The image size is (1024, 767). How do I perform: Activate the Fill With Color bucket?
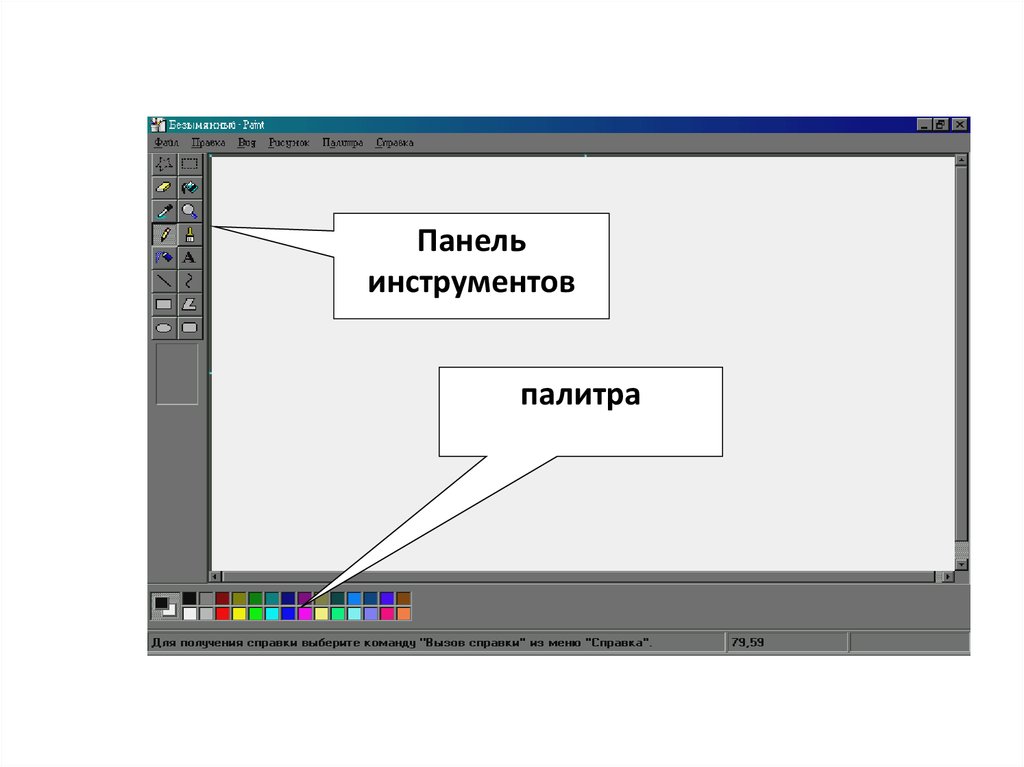click(190, 186)
